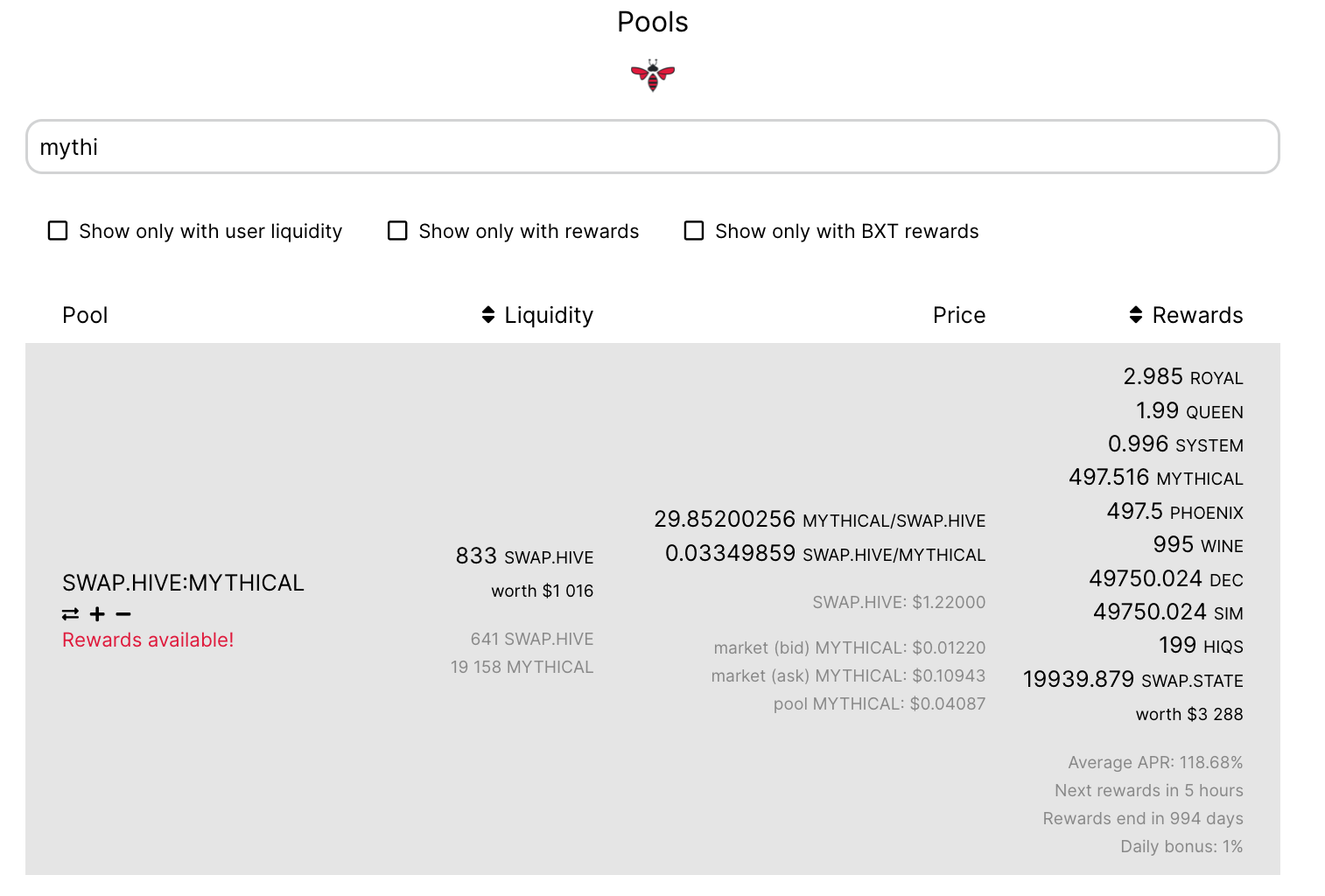Click the 833 SWAP.HIVE liquidity value
This screenshot has height=896, width=1325.
[x=524, y=556]
